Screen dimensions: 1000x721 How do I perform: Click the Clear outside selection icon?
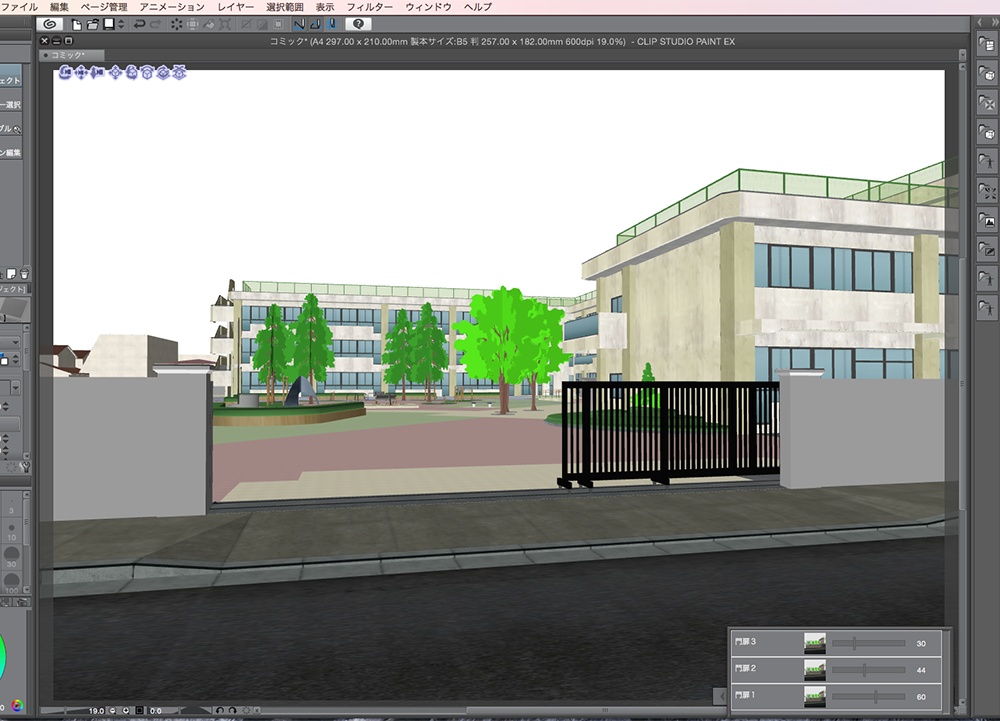point(192,24)
